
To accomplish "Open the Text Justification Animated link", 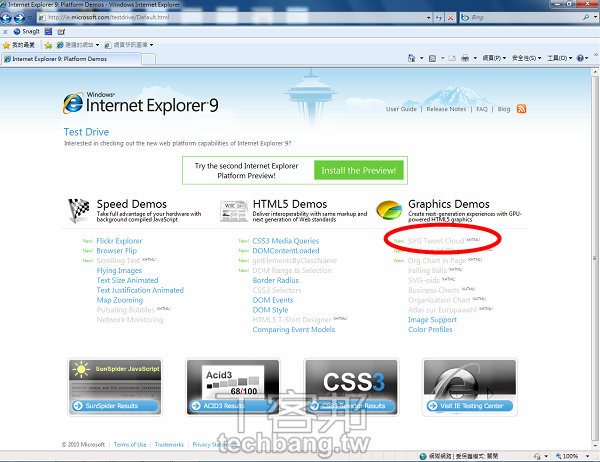I will pos(140,290).
